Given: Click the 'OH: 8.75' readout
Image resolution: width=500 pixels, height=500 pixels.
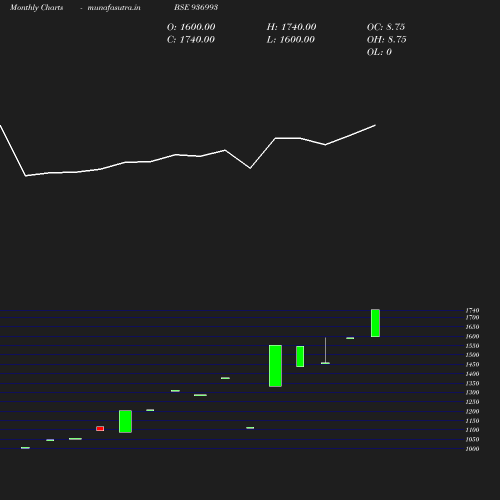Looking at the screenshot, I should (x=386, y=40).
